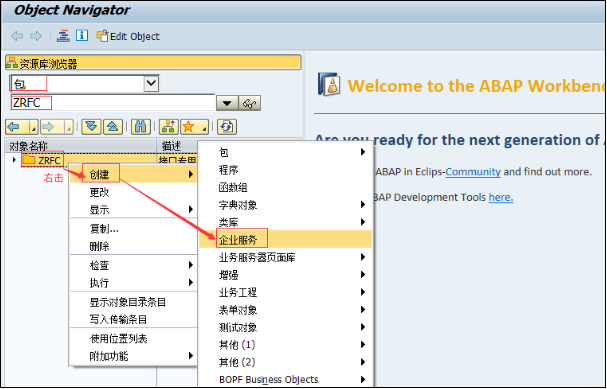Open 表单对象 submenu

[x=286, y=310]
